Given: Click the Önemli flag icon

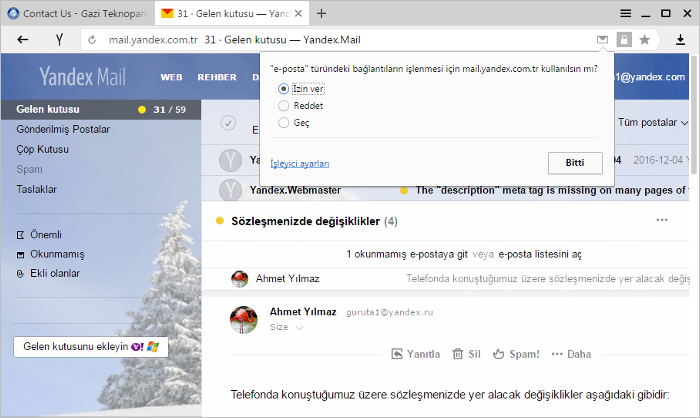Looking at the screenshot, I should coord(21,235).
